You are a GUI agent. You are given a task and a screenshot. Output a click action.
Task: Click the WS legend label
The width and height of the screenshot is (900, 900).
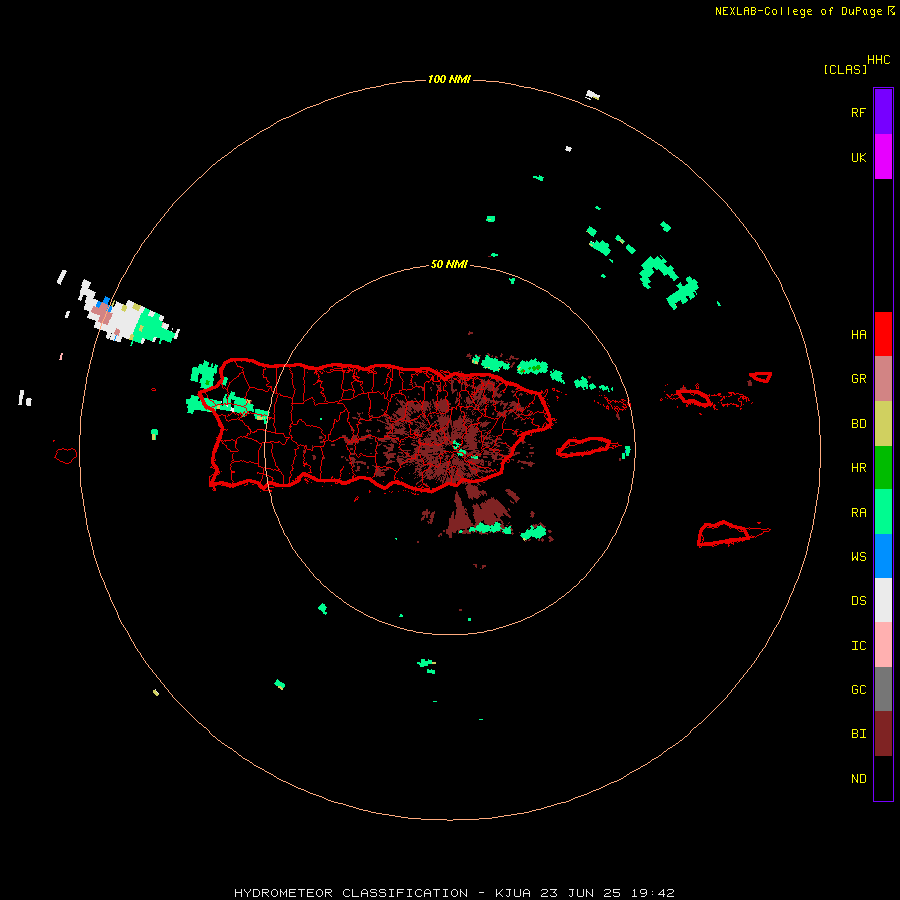pyautogui.click(x=858, y=557)
